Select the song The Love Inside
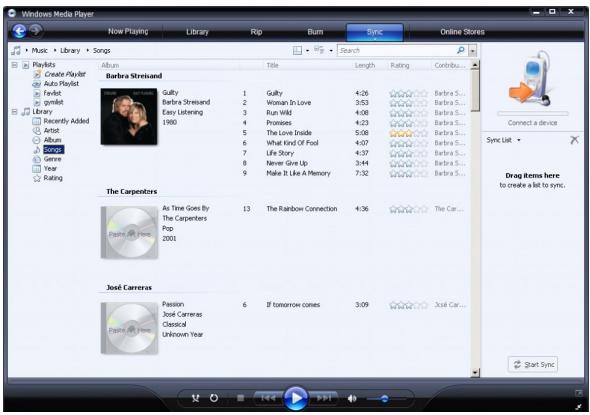 tap(289, 133)
